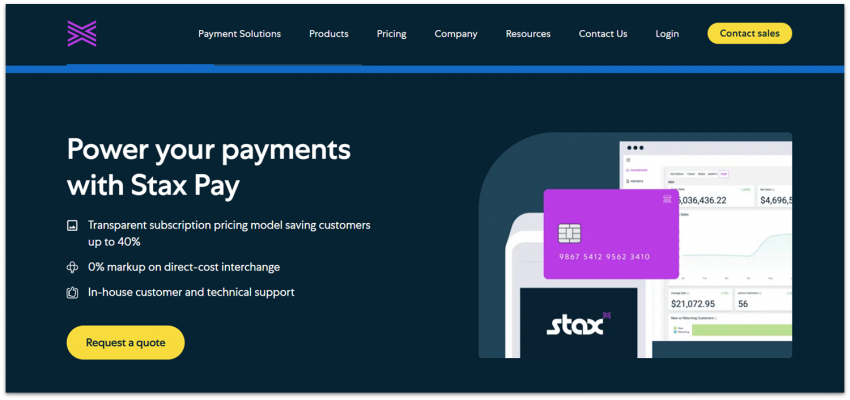
Task: Click the Transparent subscription pricing model text
Action: 229,233
